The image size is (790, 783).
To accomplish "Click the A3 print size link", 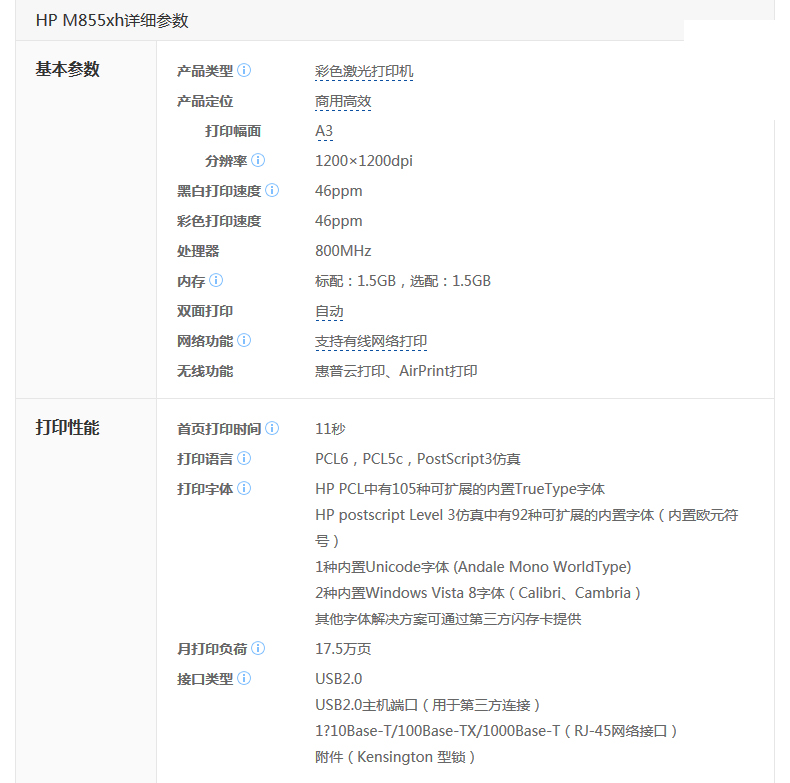I will pos(324,132).
